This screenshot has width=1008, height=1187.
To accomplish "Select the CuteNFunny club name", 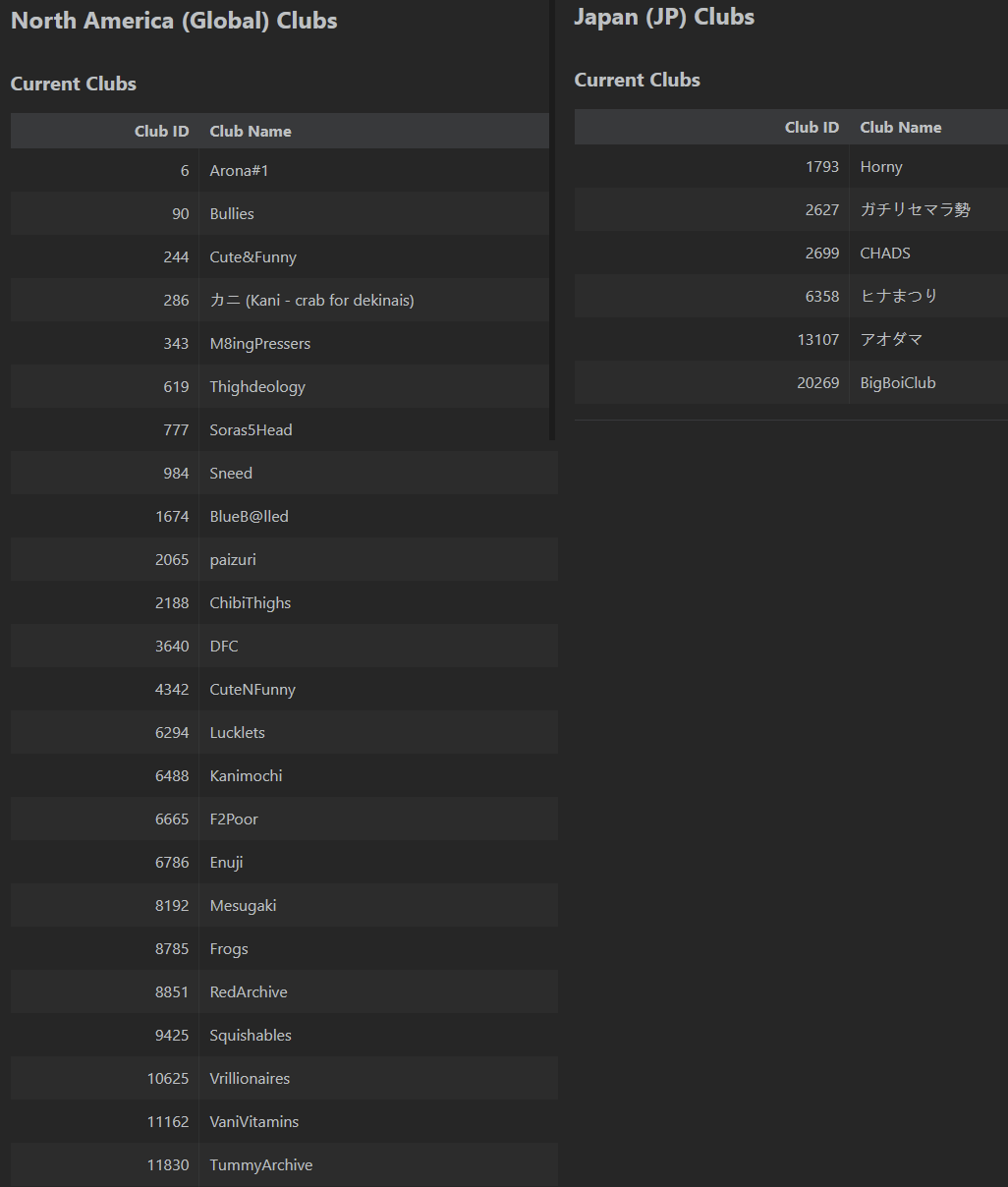I will (252, 689).
